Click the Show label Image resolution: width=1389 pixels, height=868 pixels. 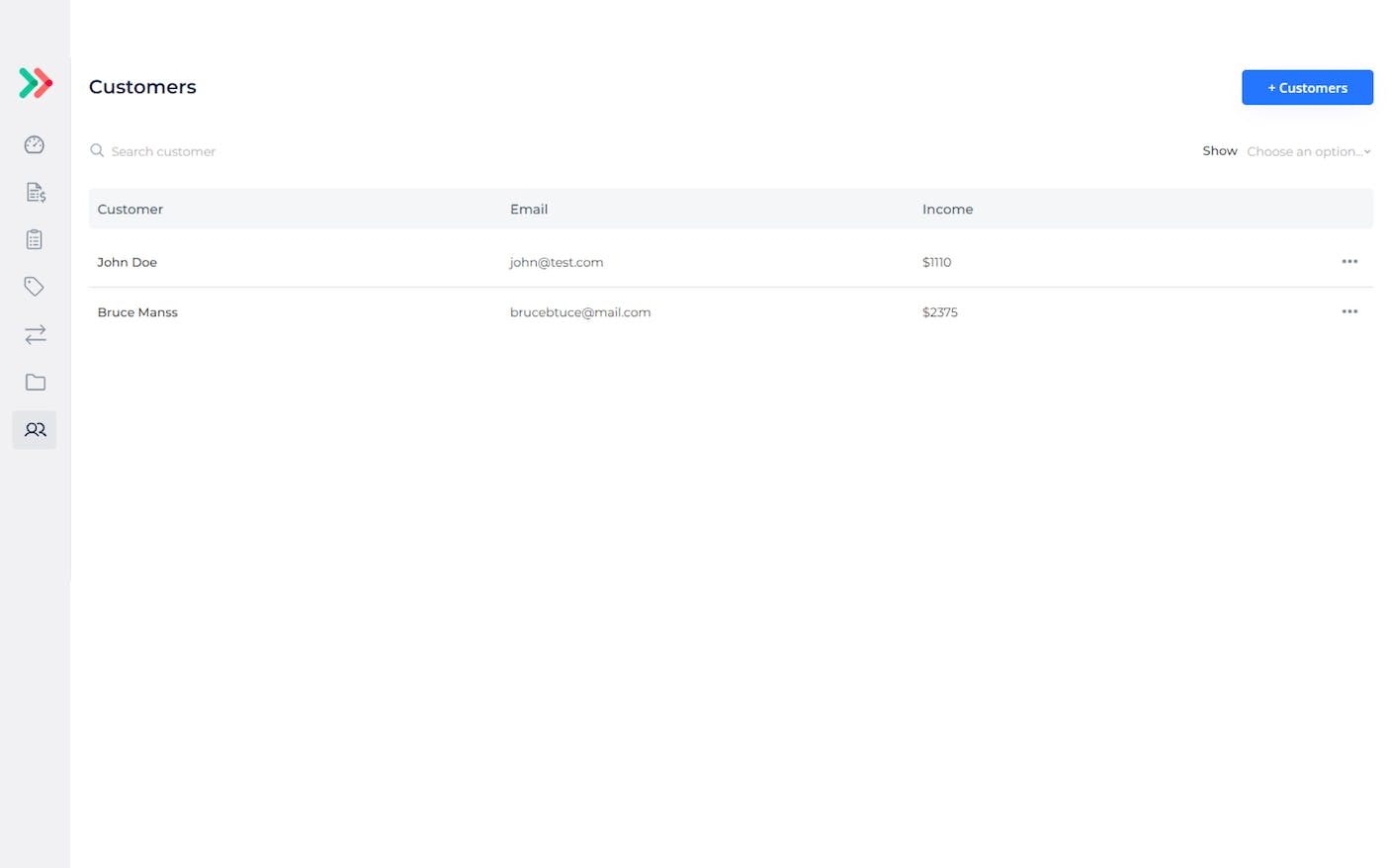(1219, 151)
